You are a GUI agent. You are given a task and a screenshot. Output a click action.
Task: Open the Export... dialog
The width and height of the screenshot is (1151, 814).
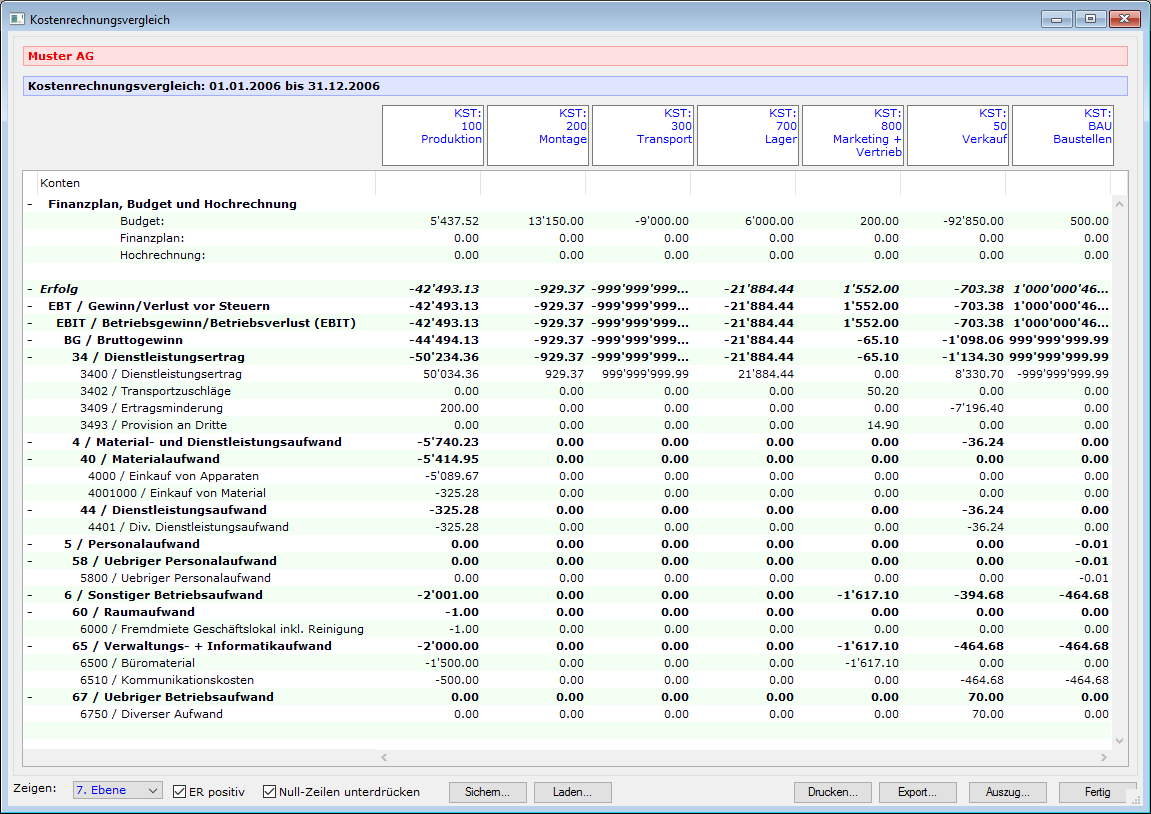917,792
